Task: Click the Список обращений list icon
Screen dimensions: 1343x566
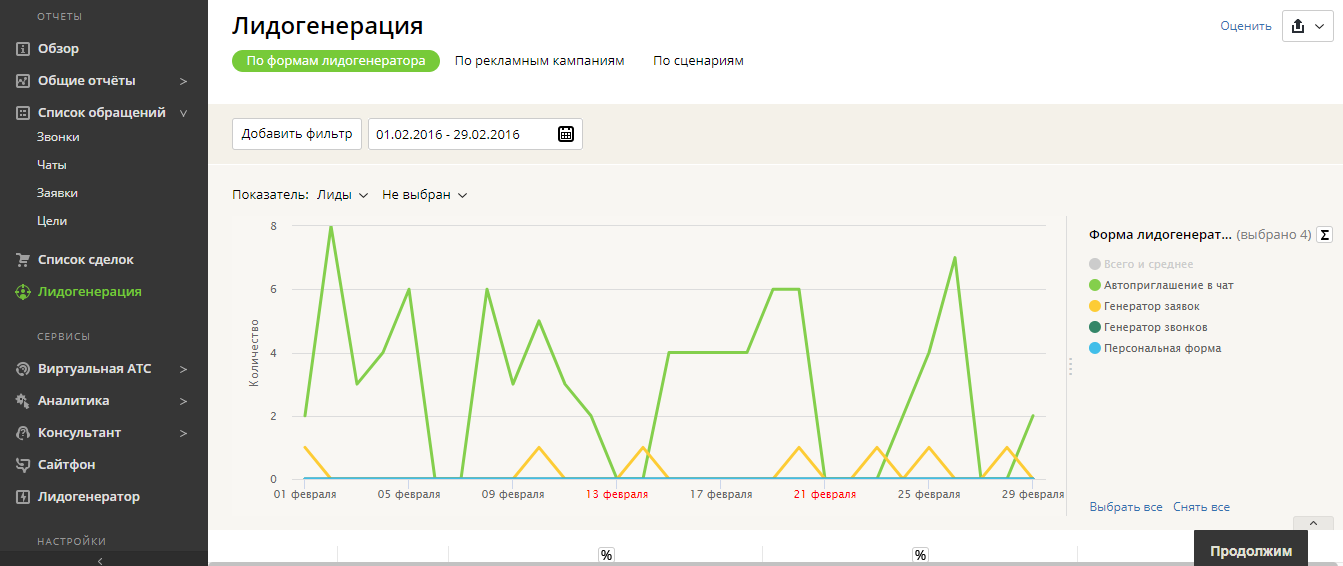Action: [x=22, y=113]
